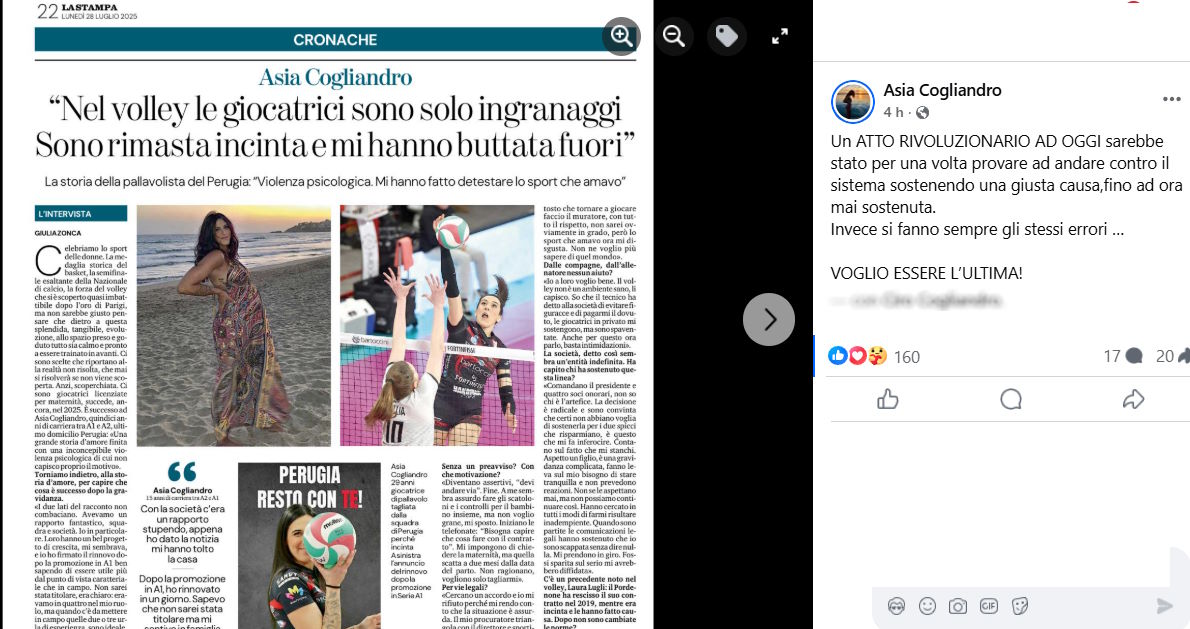
Task: Open the emoji picker in comment box
Action: 927,605
